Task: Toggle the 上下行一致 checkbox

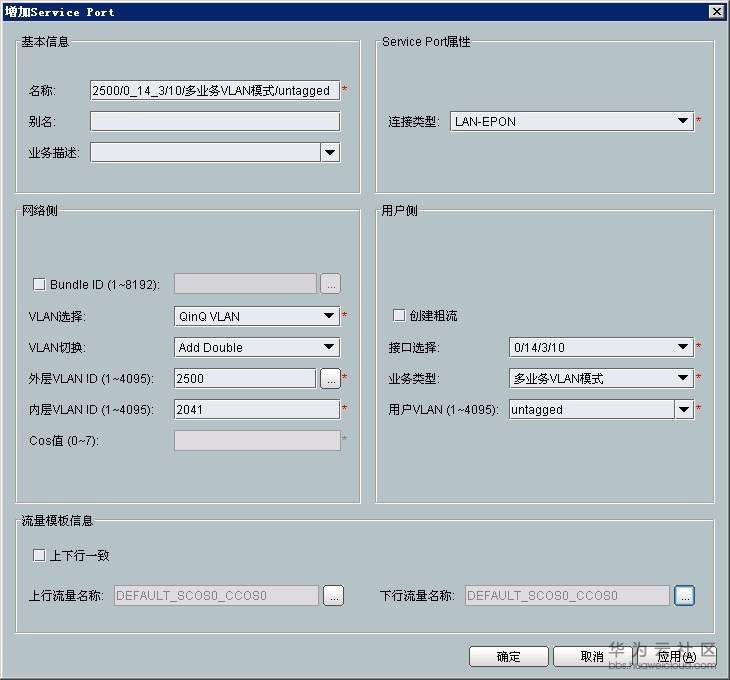Action: [x=39, y=555]
